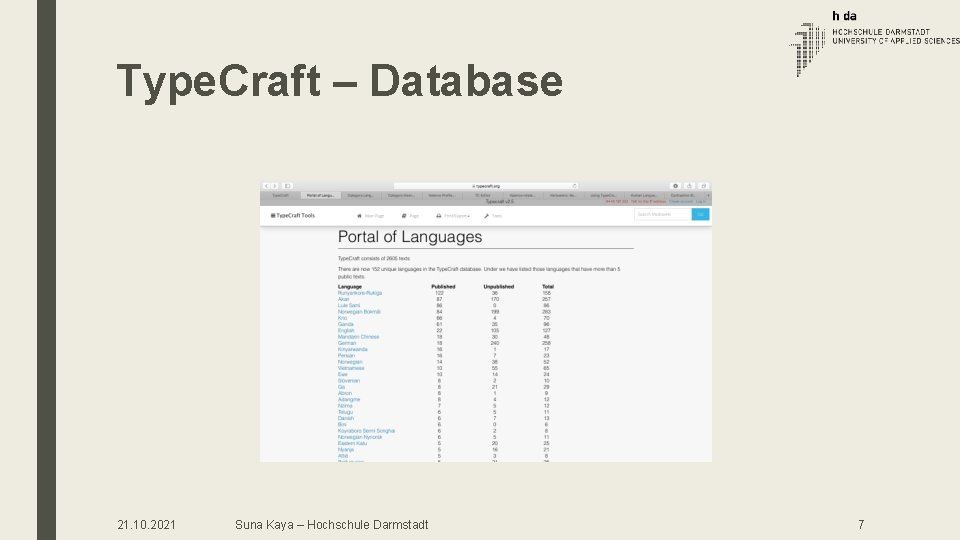The image size is (960, 540).
Task: Open the Slovenian language link
Action: pyautogui.click(x=349, y=381)
